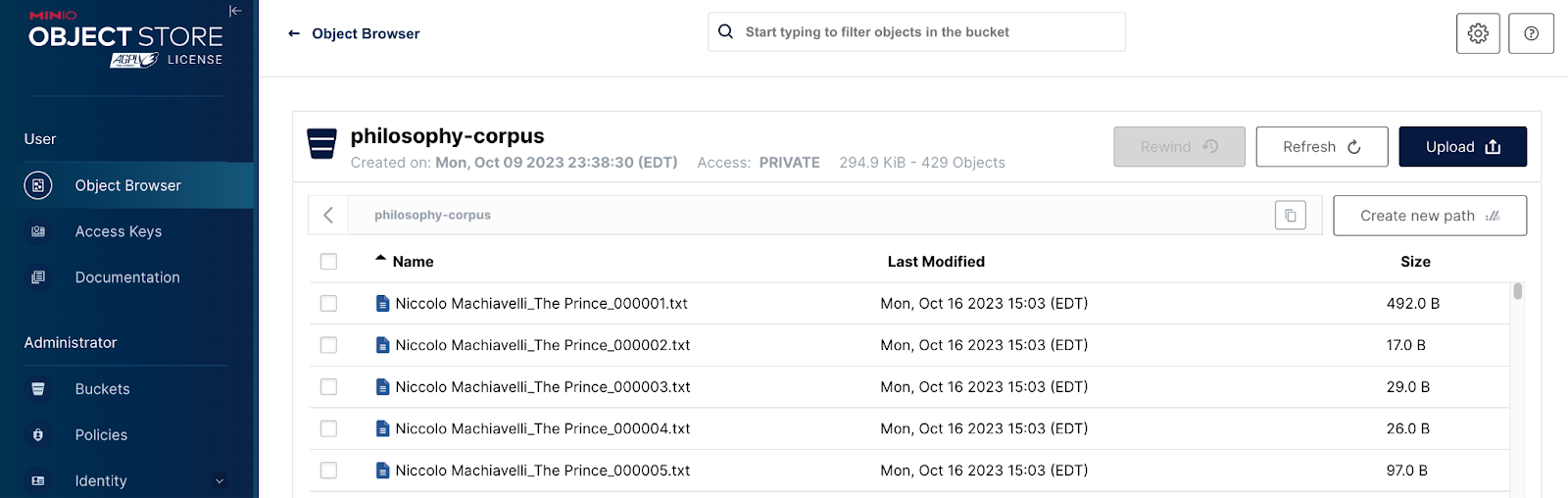1568x498 pixels.
Task: Sort by Name column arrow
Action: pyautogui.click(x=380, y=259)
